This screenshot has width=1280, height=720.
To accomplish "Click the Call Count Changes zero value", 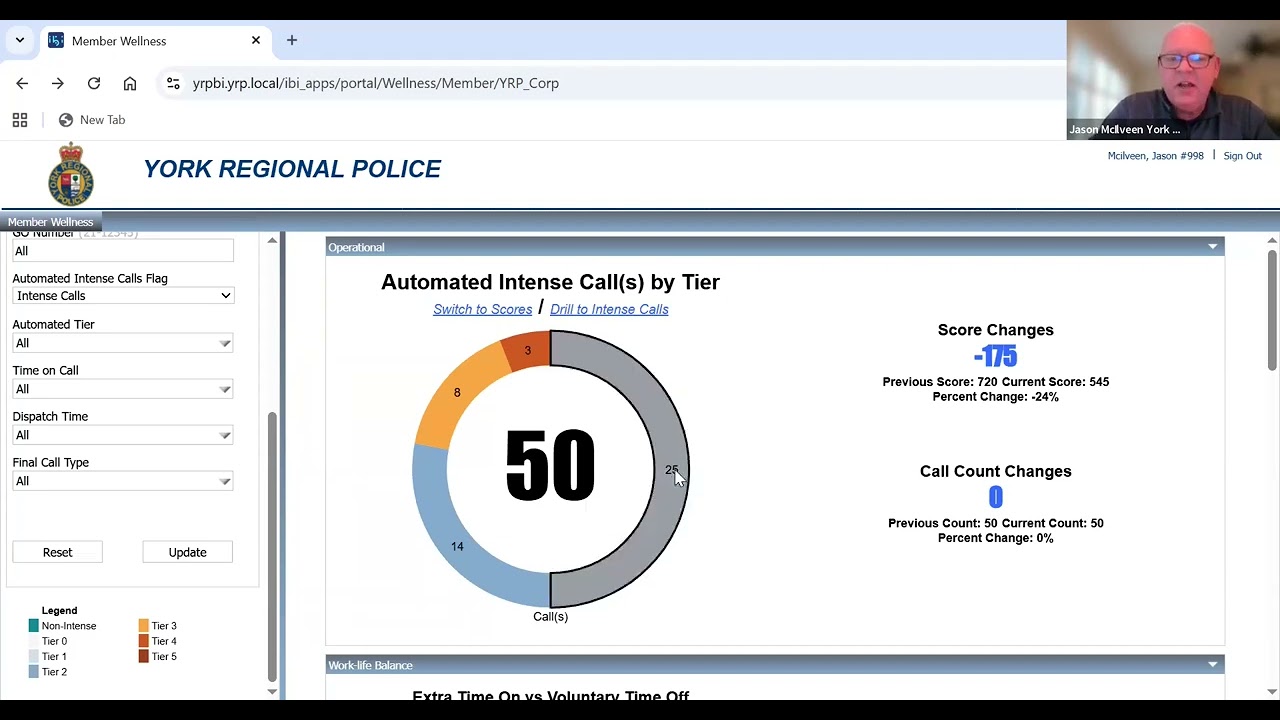I will click(x=995, y=497).
